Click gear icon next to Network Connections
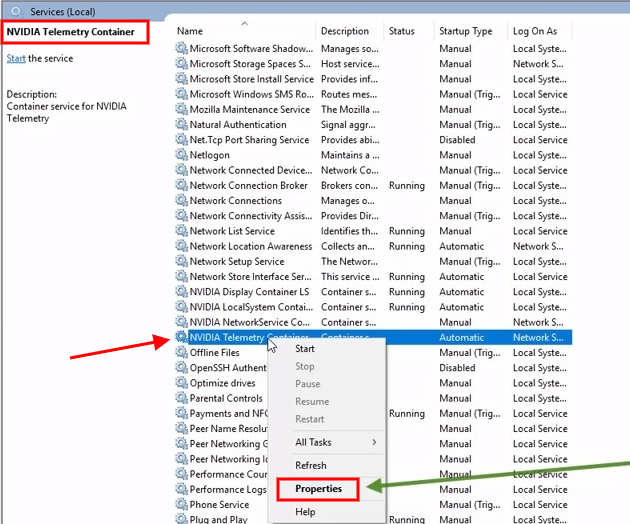The height and width of the screenshot is (524, 630). 181,201
